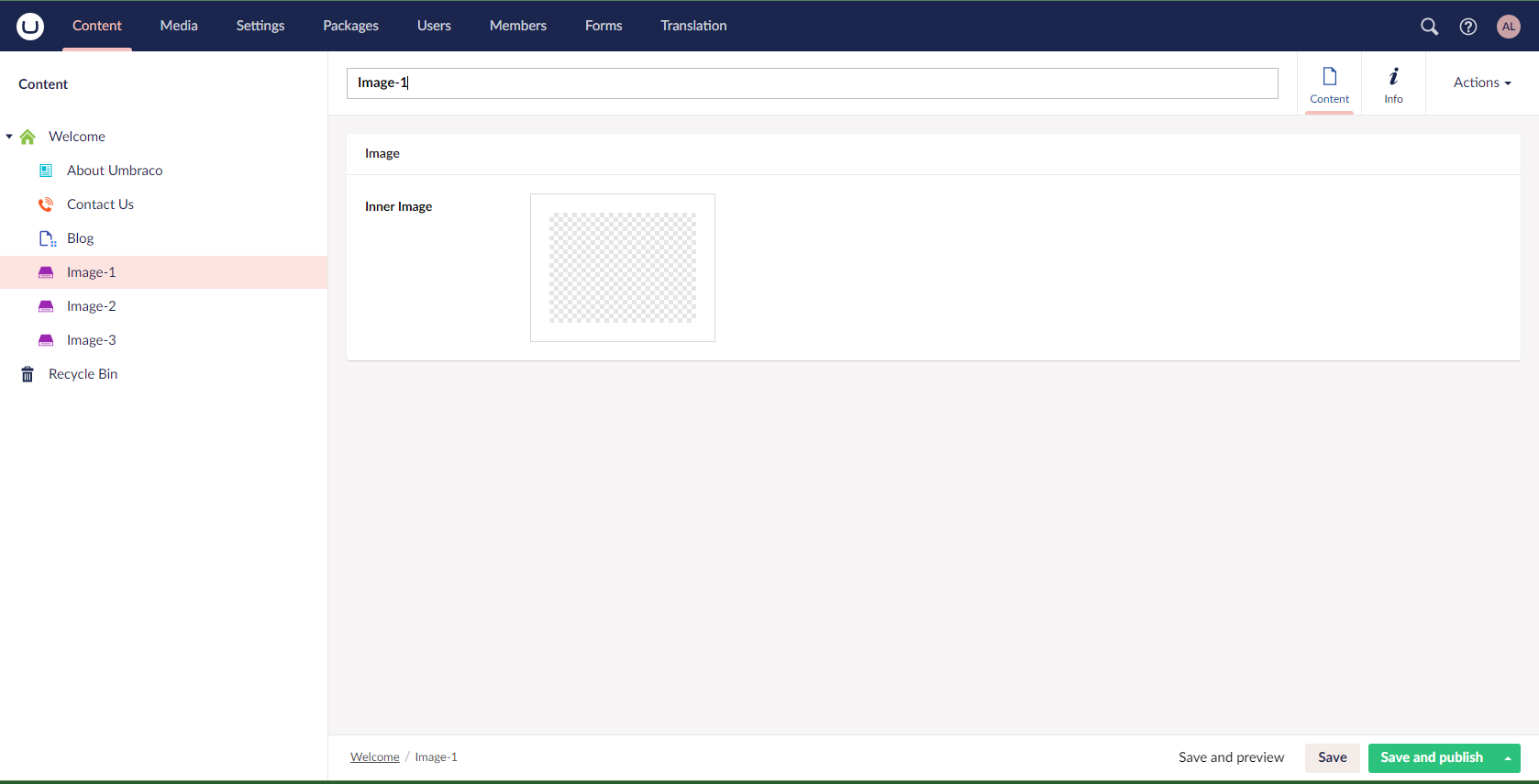Viewport: 1539px width, 784px height.
Task: Click the Welcome home icon in tree
Action: 28,137
